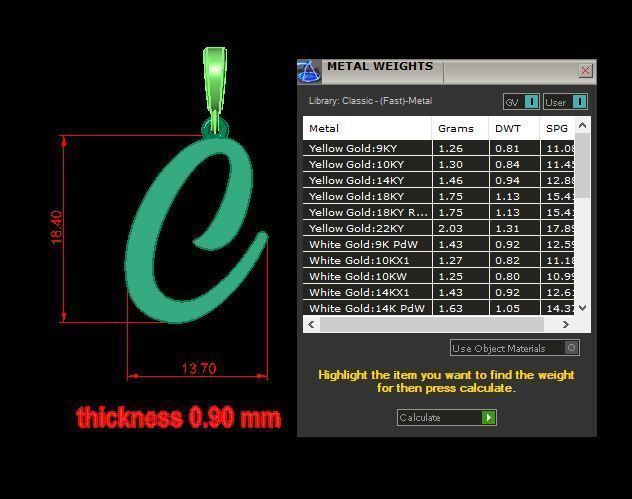632x499 pixels.
Task: Select the Yellow Gold:10KY row
Action: (439, 164)
